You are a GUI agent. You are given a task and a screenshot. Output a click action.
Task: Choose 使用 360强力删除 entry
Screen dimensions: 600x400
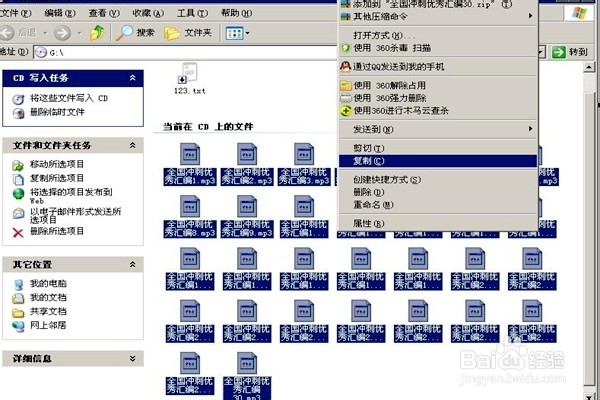tap(438, 98)
